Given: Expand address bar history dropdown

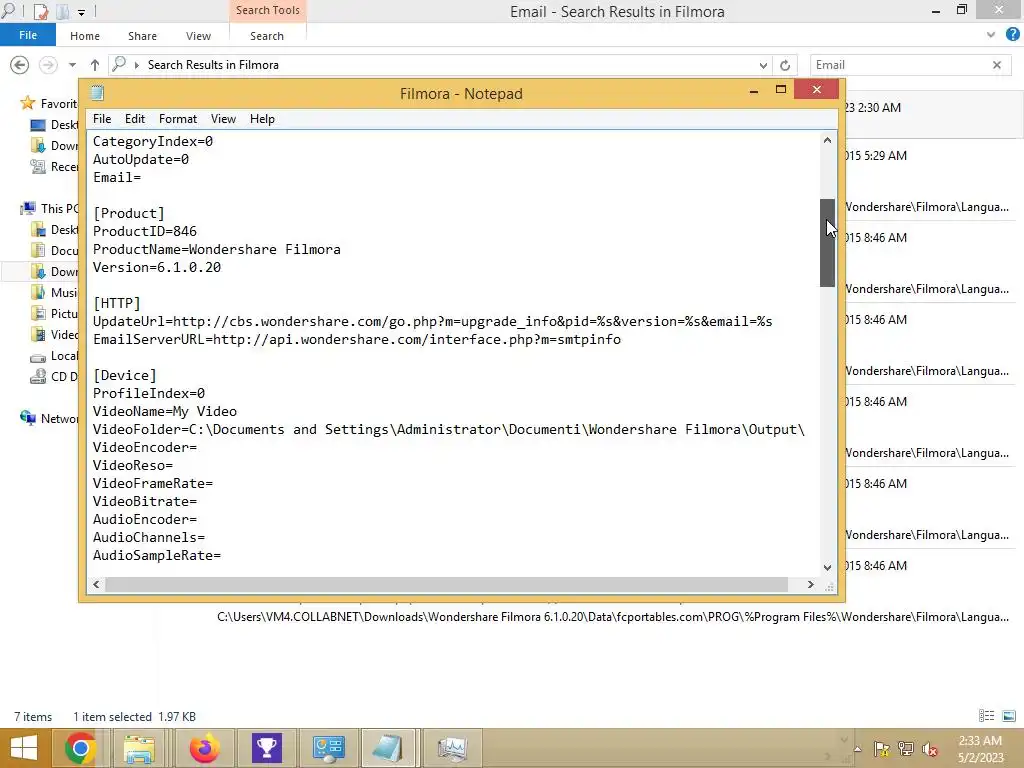Looking at the screenshot, I should [763, 65].
